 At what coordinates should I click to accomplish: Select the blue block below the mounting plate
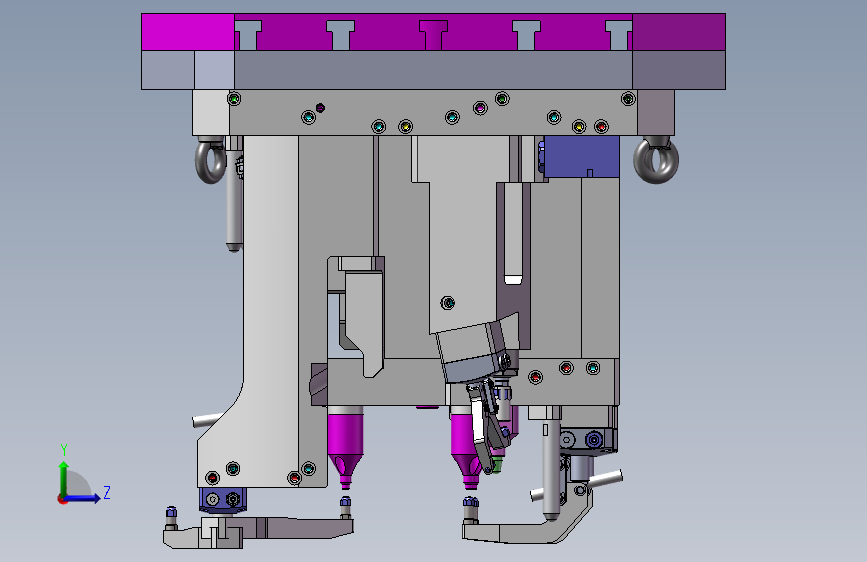(x=581, y=157)
